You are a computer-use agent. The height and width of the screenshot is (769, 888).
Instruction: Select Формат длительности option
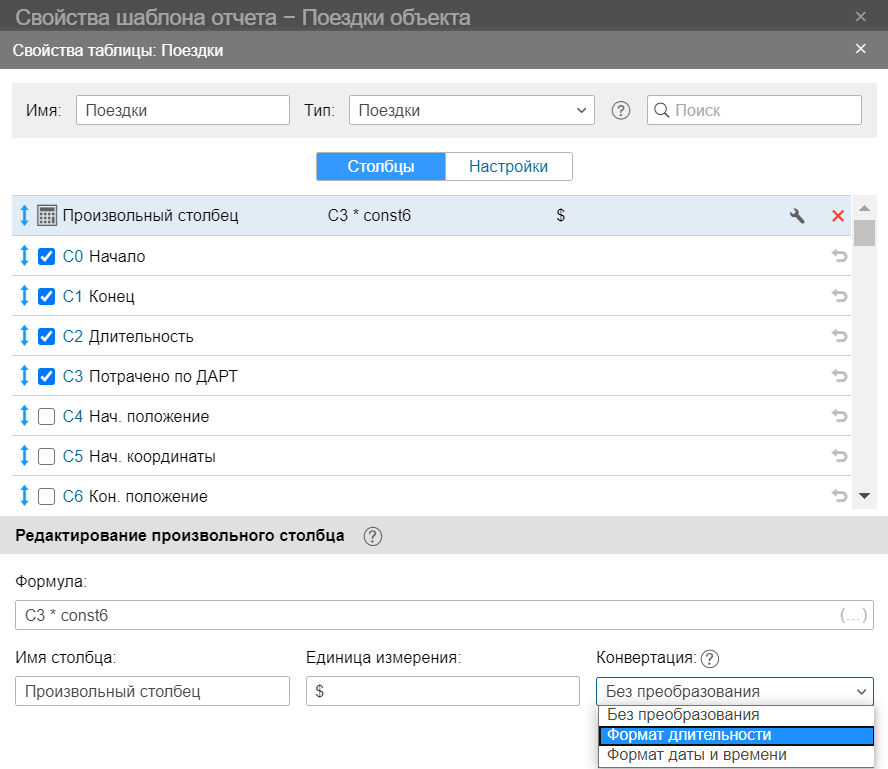(736, 735)
